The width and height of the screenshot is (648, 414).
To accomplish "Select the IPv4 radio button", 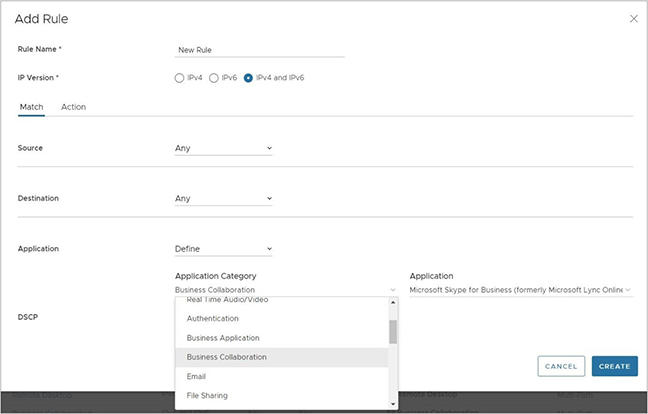I will (x=179, y=78).
